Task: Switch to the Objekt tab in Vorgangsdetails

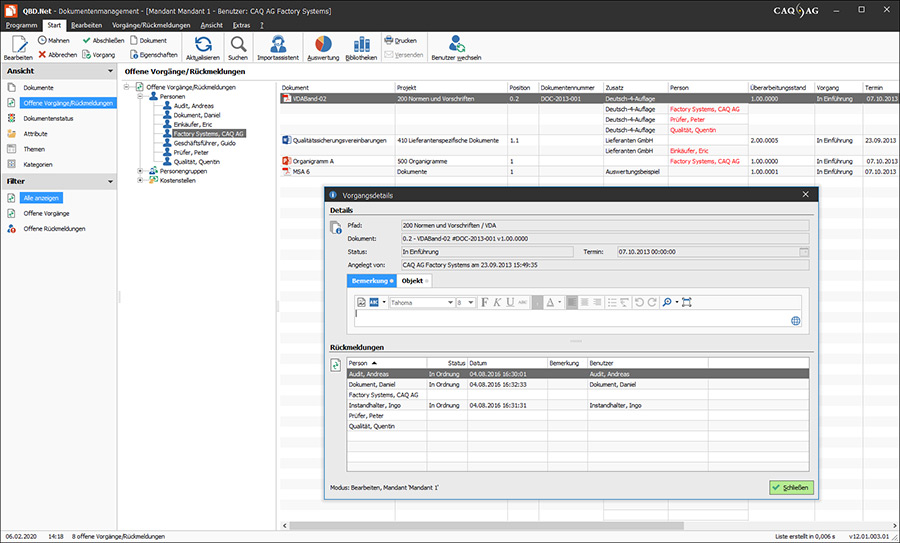Action: coord(414,281)
